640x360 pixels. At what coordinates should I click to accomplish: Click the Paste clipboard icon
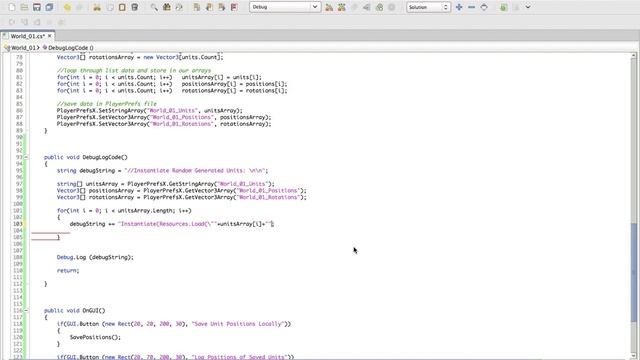(x=122, y=7)
